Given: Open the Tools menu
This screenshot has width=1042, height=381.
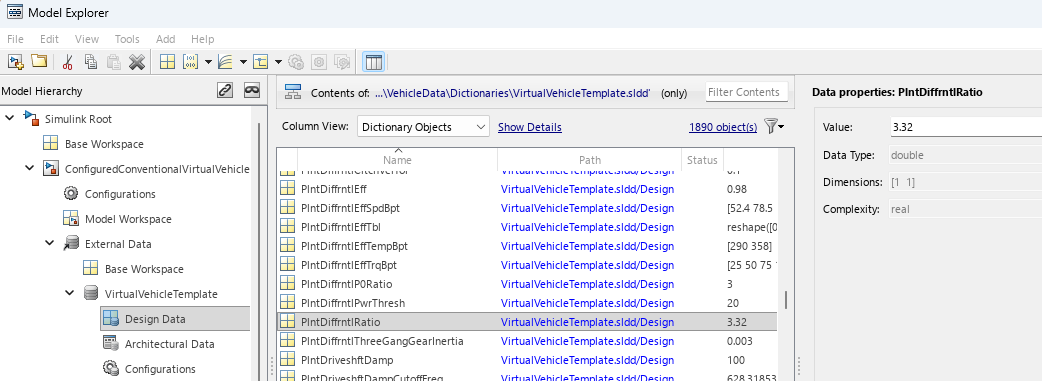Looking at the screenshot, I should click(x=127, y=39).
